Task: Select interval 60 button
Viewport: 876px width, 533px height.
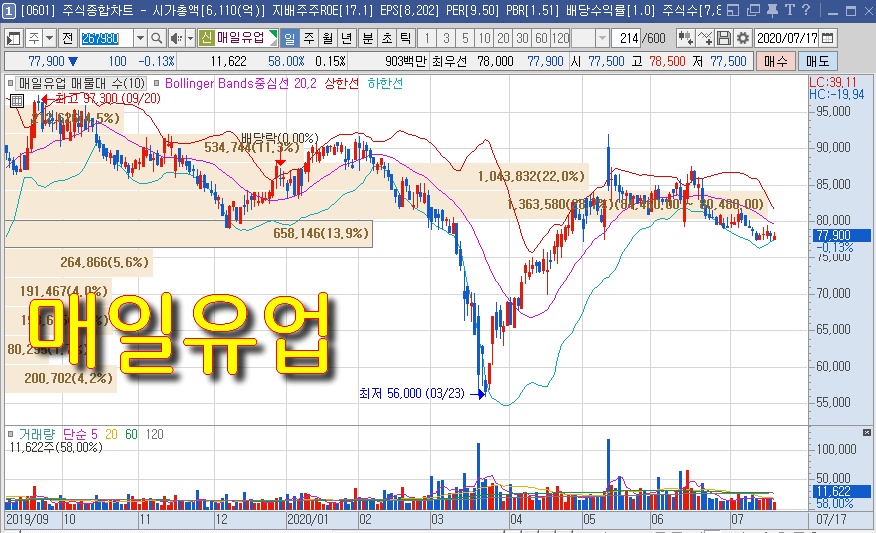Action: (541, 39)
